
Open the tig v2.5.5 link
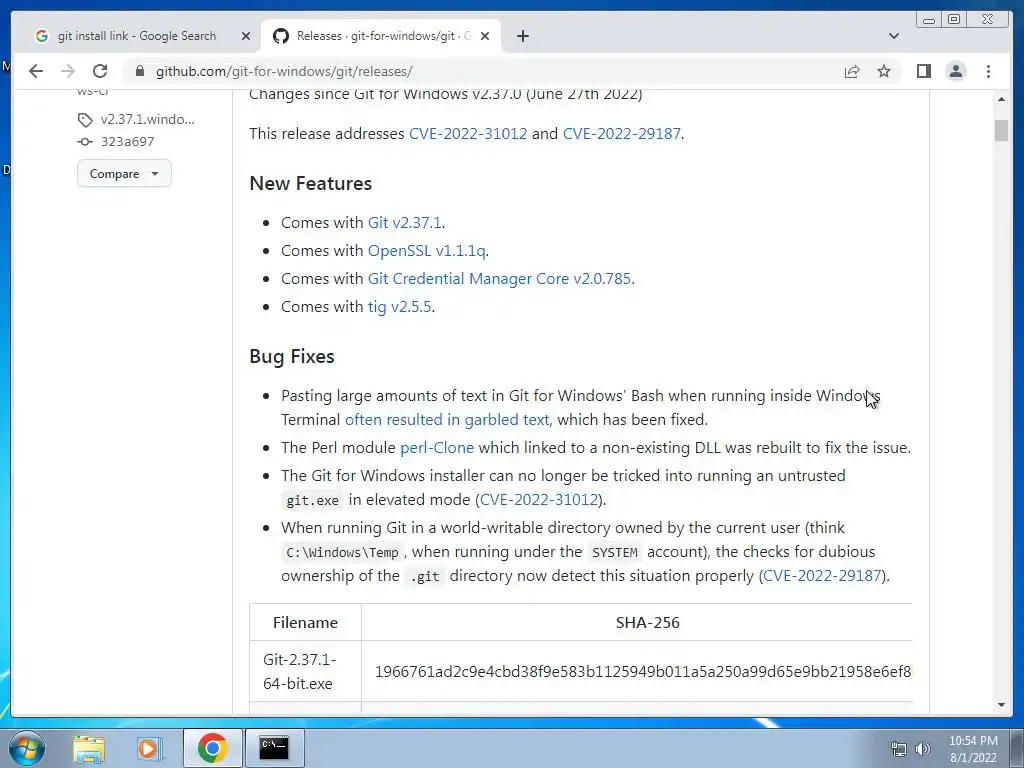[x=399, y=307]
